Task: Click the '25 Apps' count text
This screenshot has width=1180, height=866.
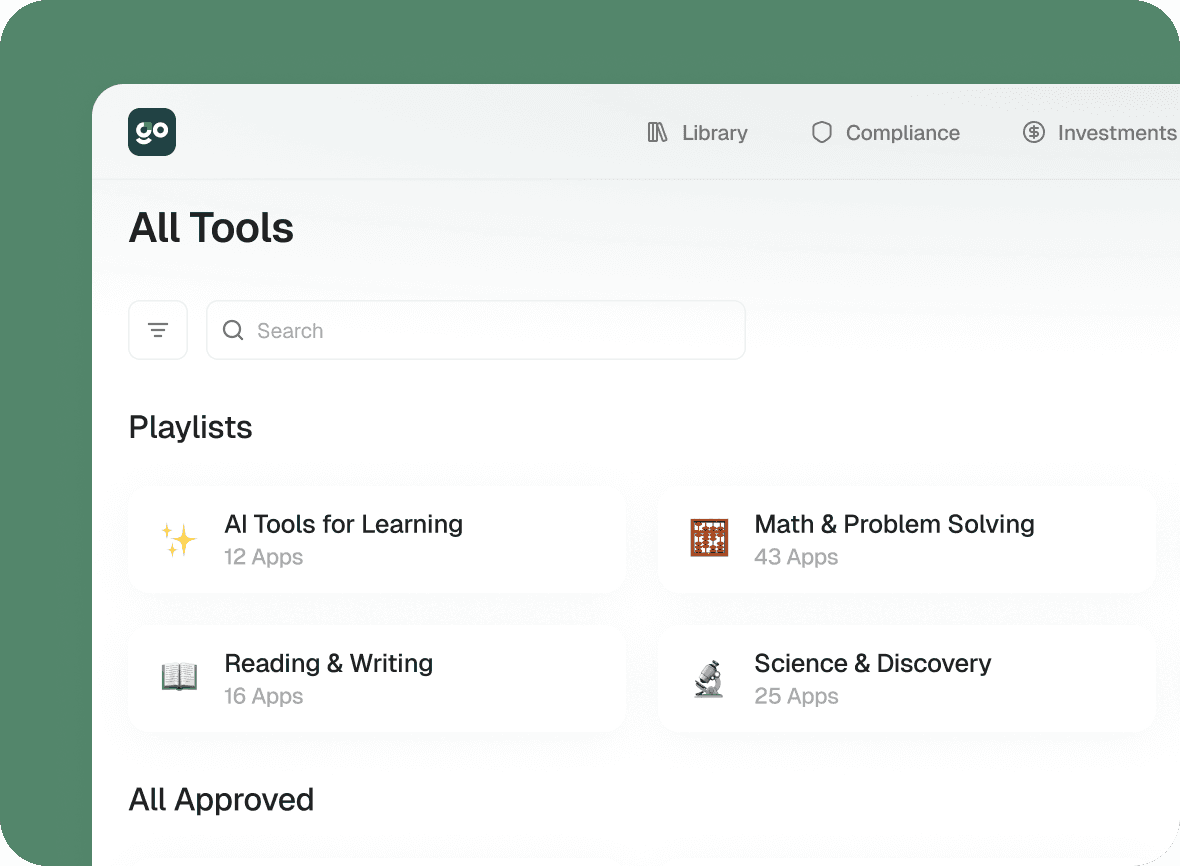Action: (x=796, y=697)
